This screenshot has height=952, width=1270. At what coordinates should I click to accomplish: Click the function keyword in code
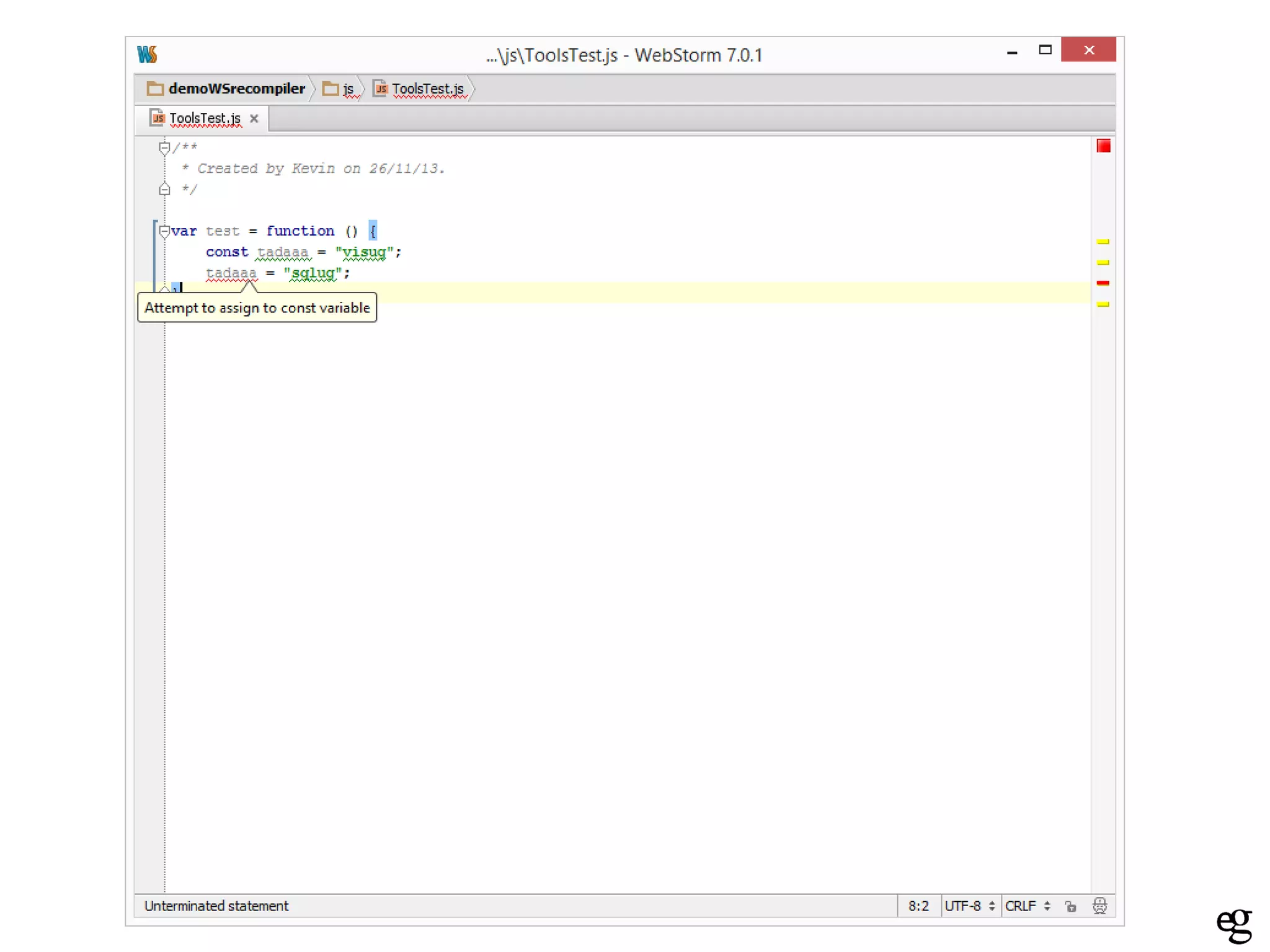(x=300, y=231)
